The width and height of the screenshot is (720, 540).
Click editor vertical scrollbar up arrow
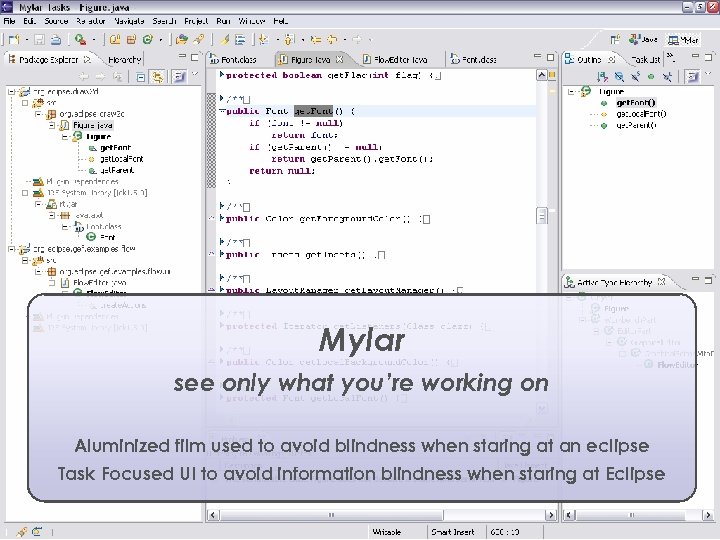point(541,75)
